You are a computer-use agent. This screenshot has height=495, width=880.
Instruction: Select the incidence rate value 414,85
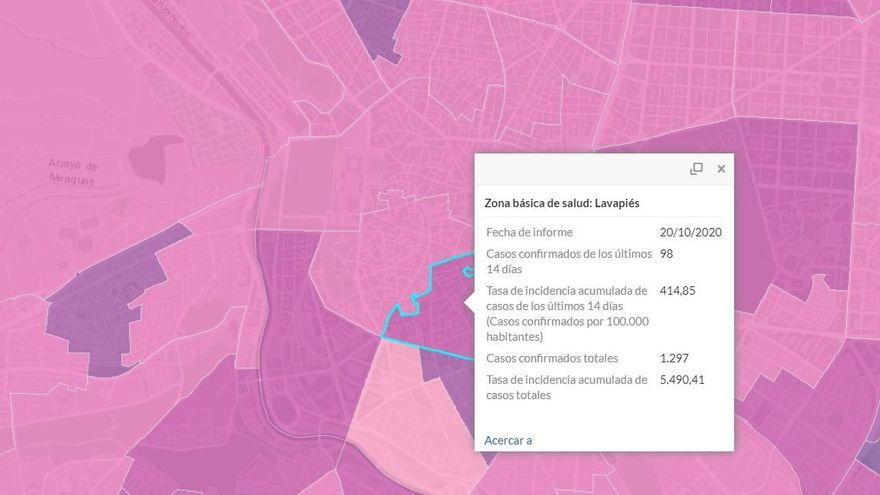coord(677,291)
